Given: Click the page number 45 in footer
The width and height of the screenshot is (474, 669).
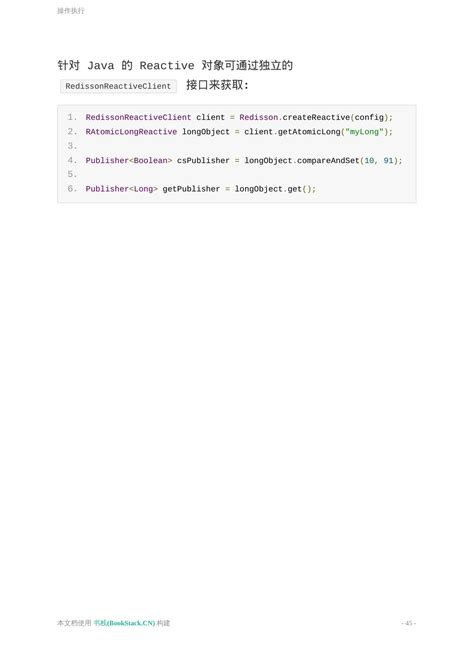Looking at the screenshot, I should (409, 623).
